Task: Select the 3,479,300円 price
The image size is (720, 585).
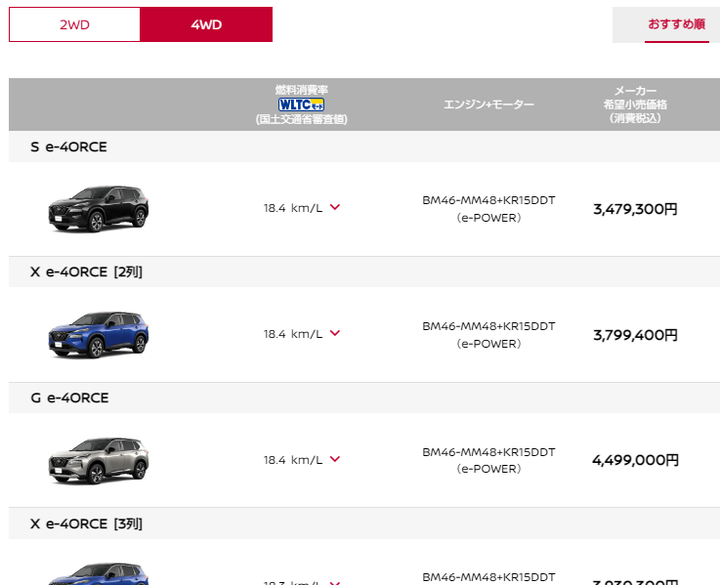Action: 636,209
